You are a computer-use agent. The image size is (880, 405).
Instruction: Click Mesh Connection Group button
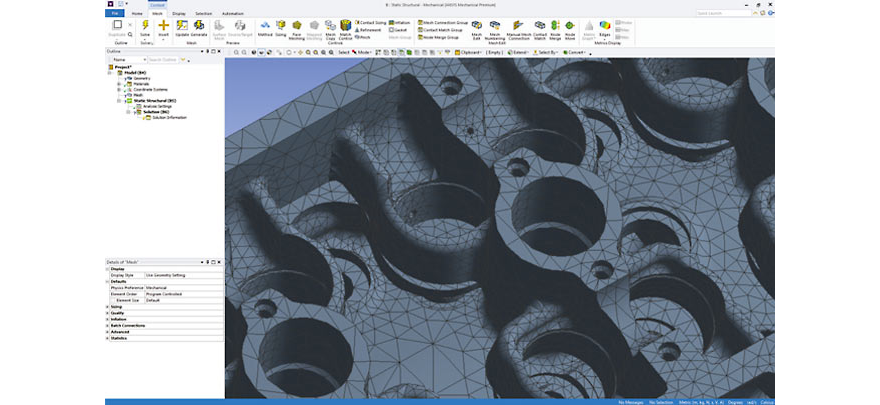443,22
